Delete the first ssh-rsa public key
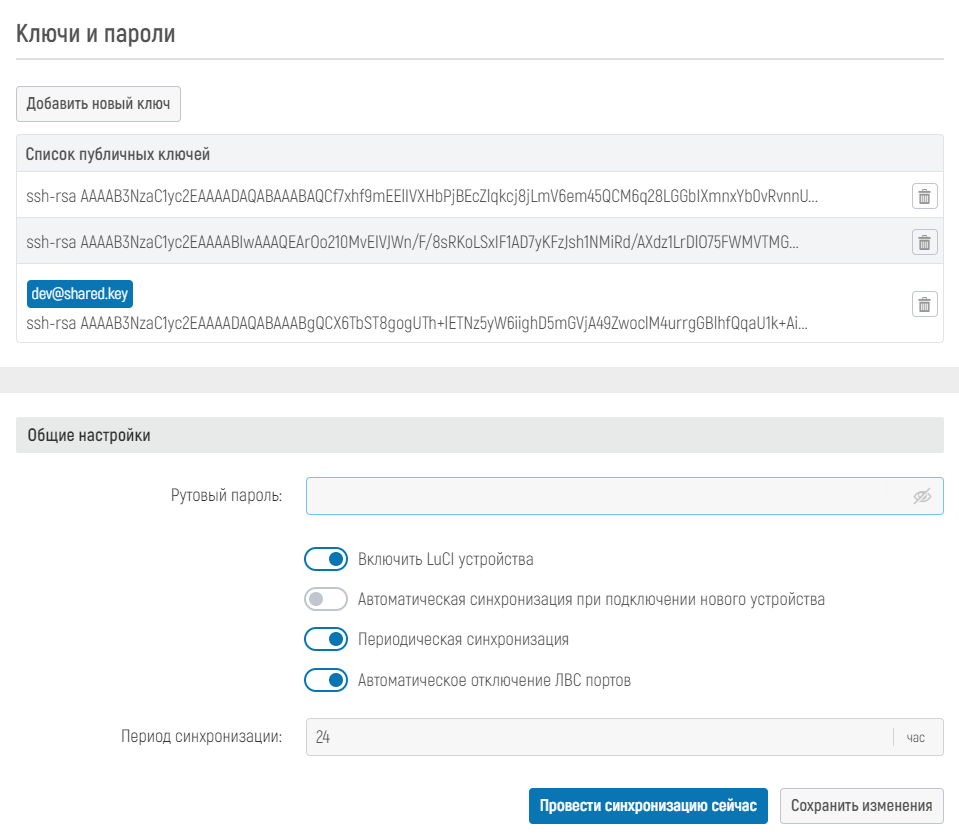The image size is (959, 839). coord(924,196)
